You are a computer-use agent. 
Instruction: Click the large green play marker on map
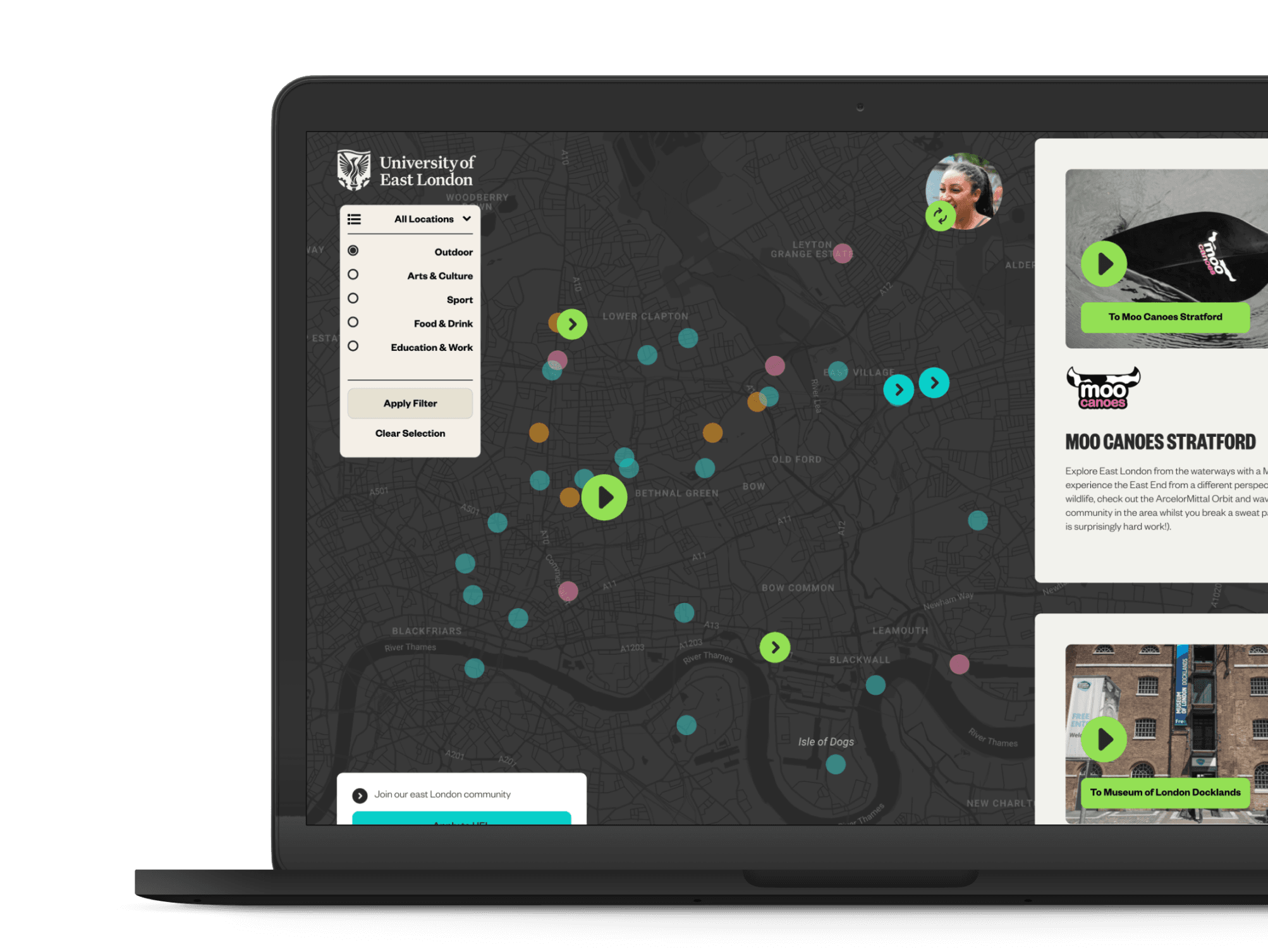point(605,493)
